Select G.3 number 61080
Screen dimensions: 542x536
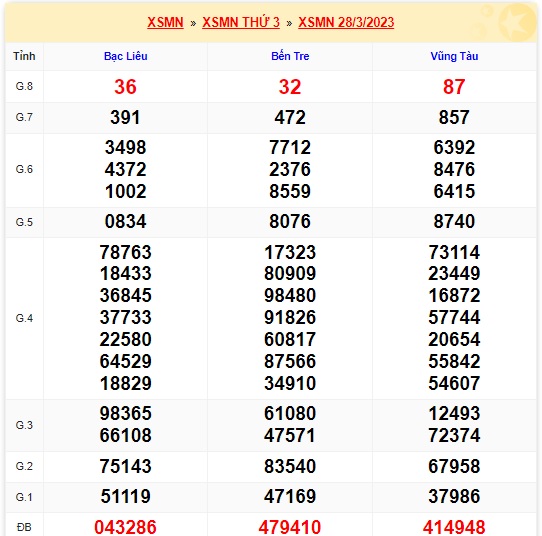pos(290,413)
